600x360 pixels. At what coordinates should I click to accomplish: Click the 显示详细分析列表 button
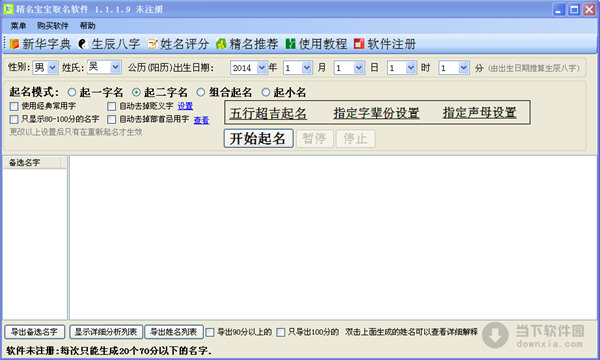click(106, 332)
